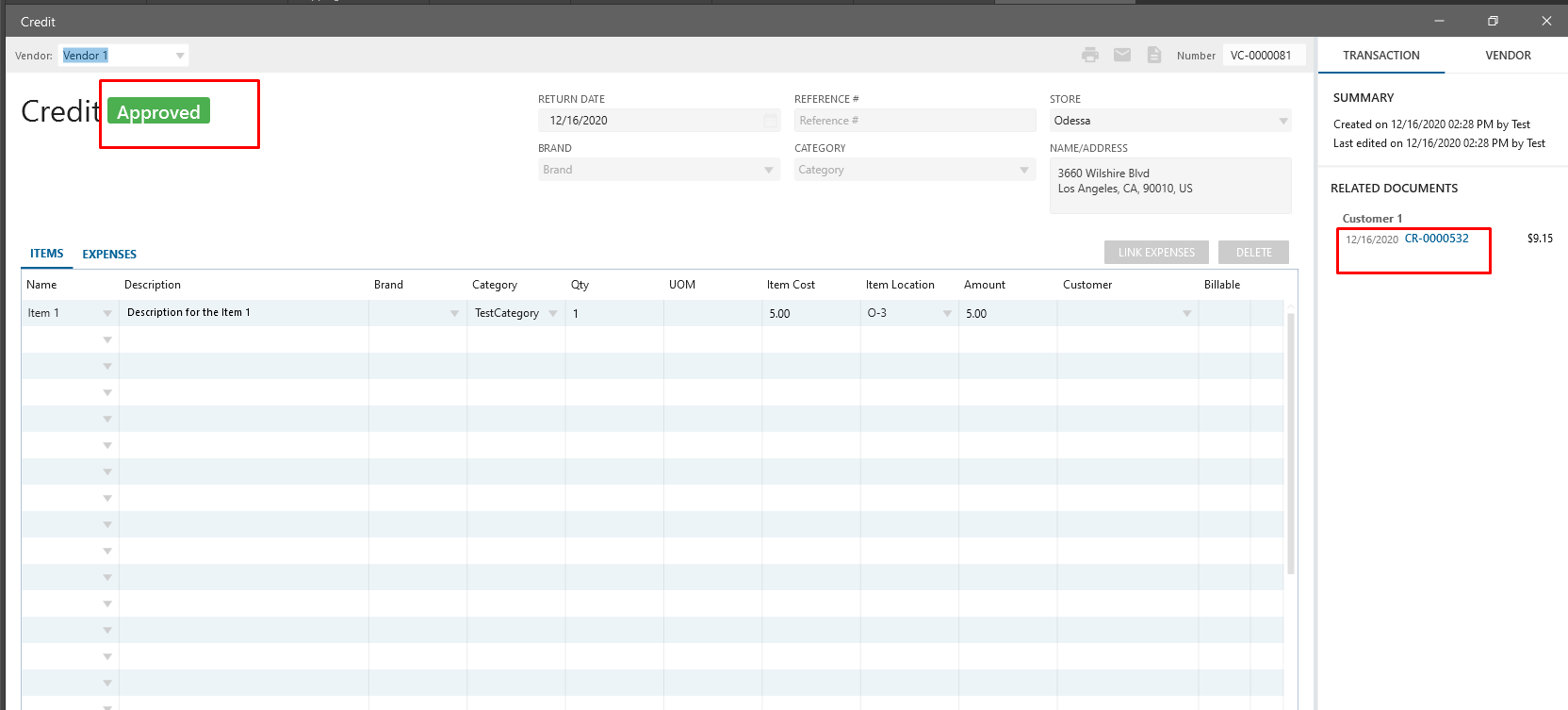The image size is (1568, 710).
Task: Expand the Vendor dropdown
Action: [x=180, y=56]
